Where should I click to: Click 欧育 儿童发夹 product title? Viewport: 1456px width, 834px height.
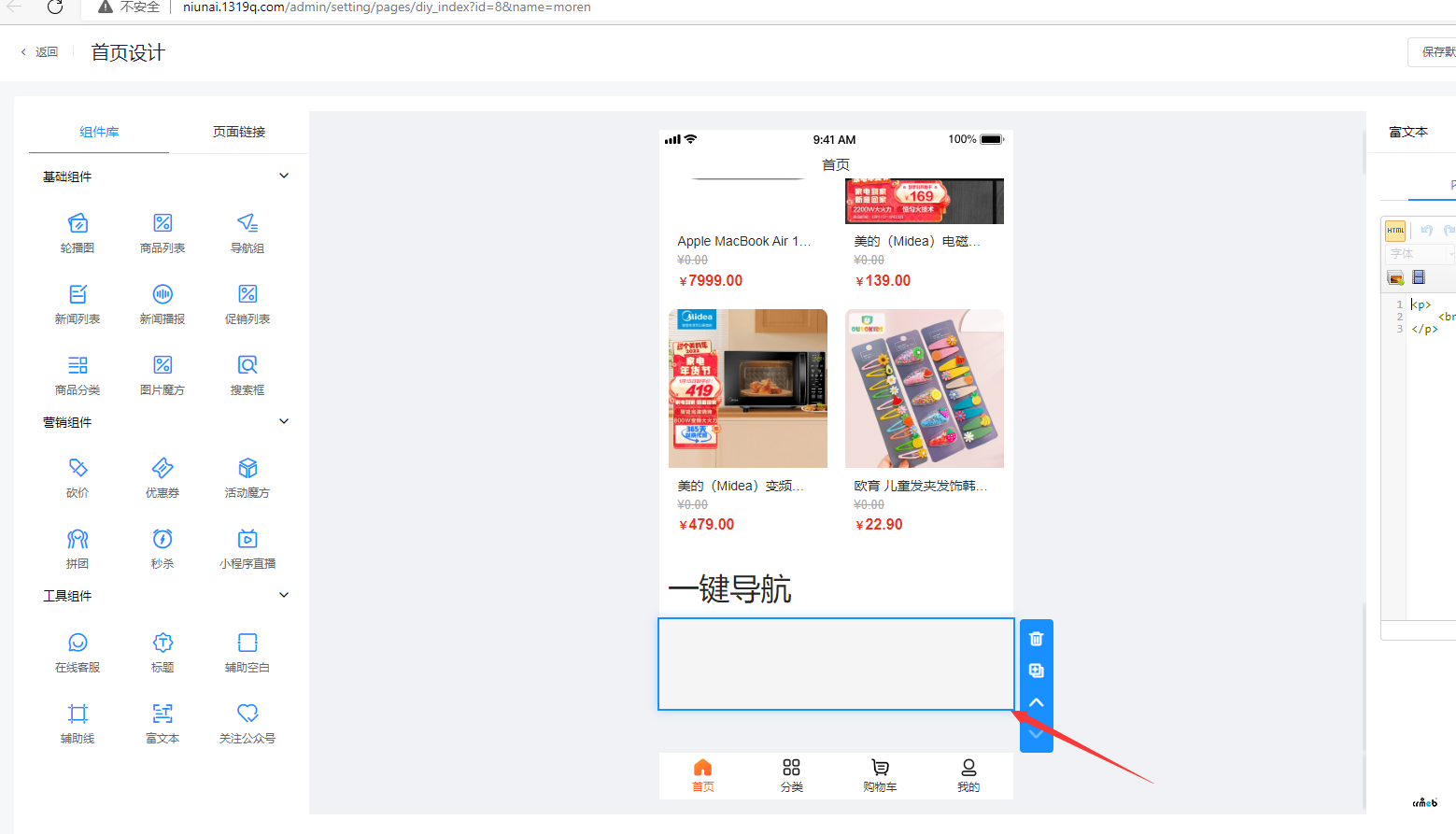(921, 486)
